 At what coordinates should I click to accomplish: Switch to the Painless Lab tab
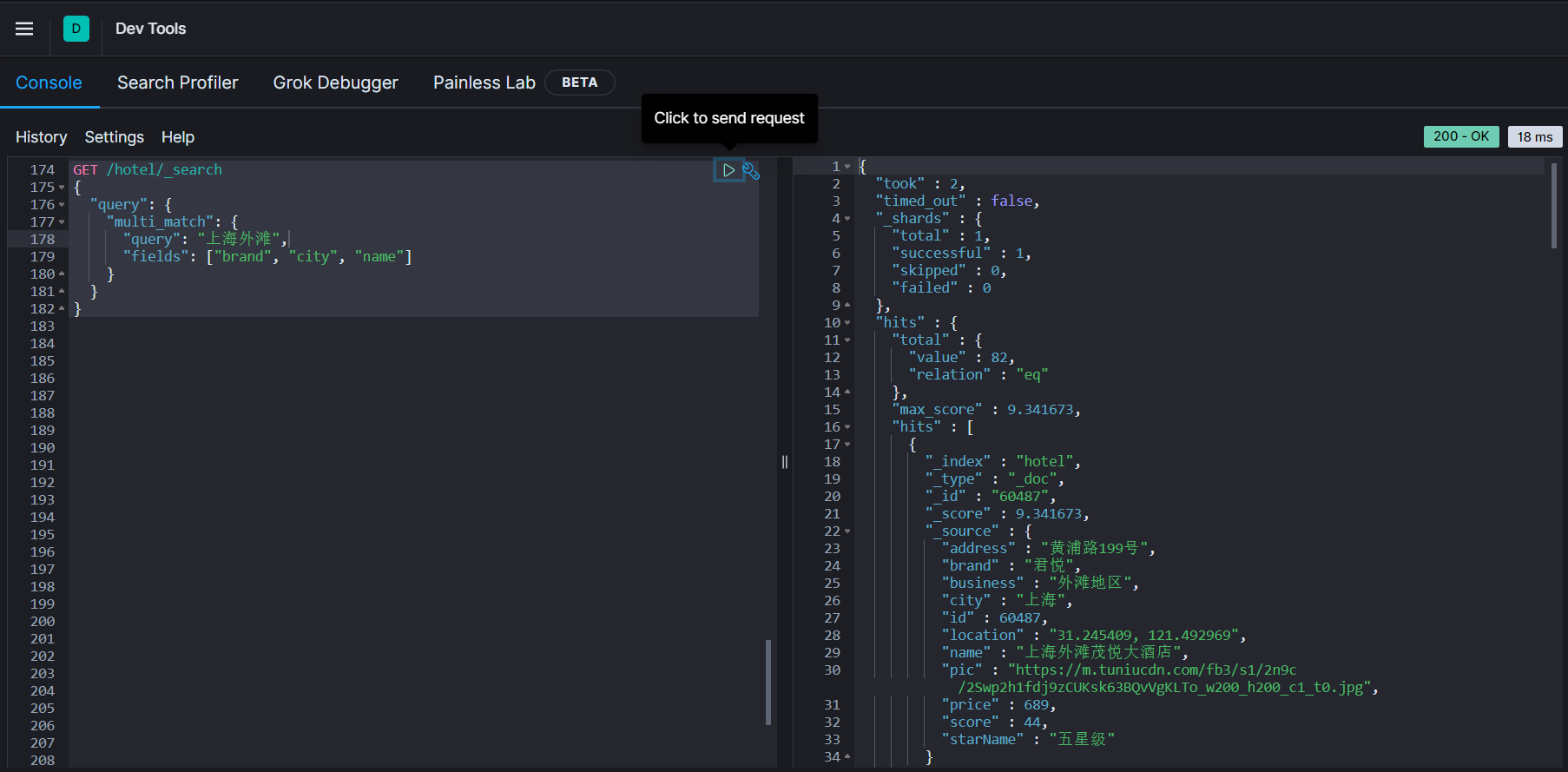pyautogui.click(x=484, y=82)
